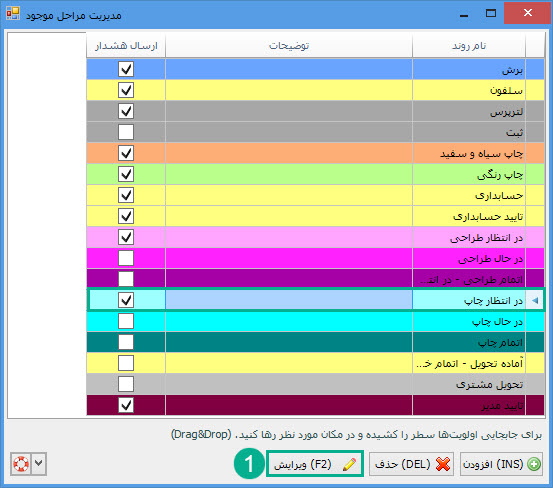Maximize the مدیریت مراحل موجود window
553x488 pixels.
[x=491, y=13]
